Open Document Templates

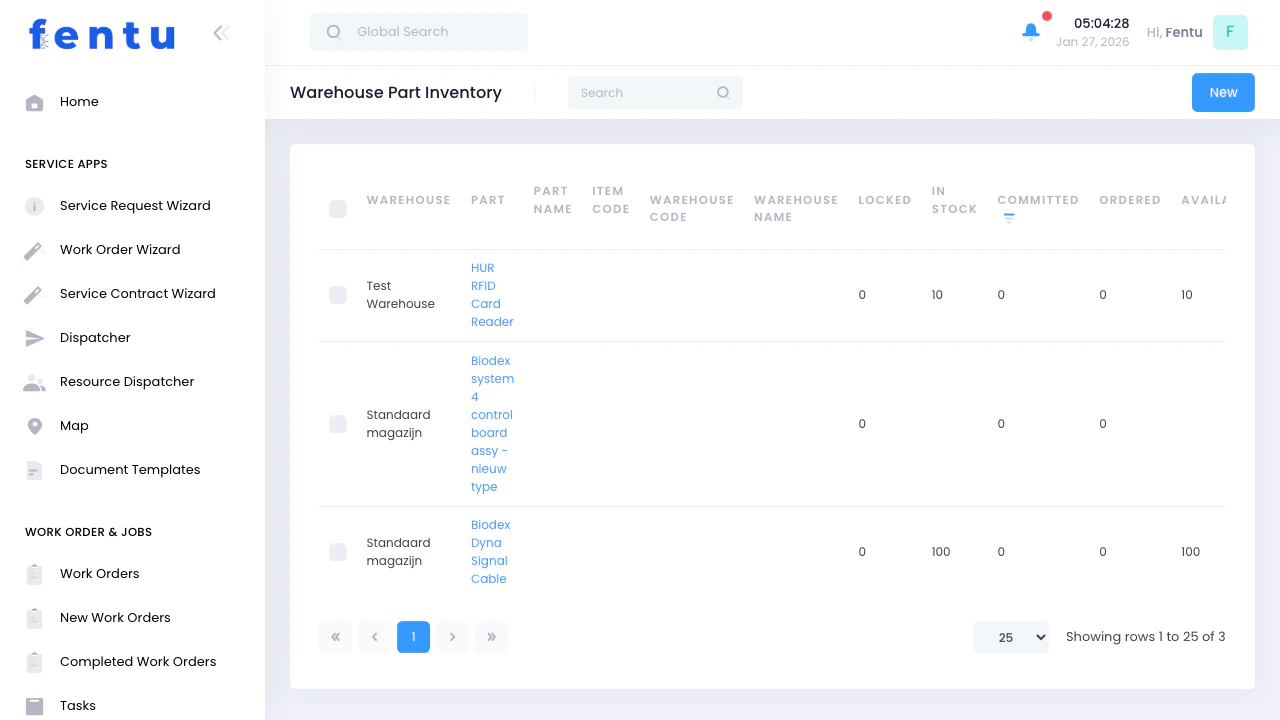(x=130, y=469)
